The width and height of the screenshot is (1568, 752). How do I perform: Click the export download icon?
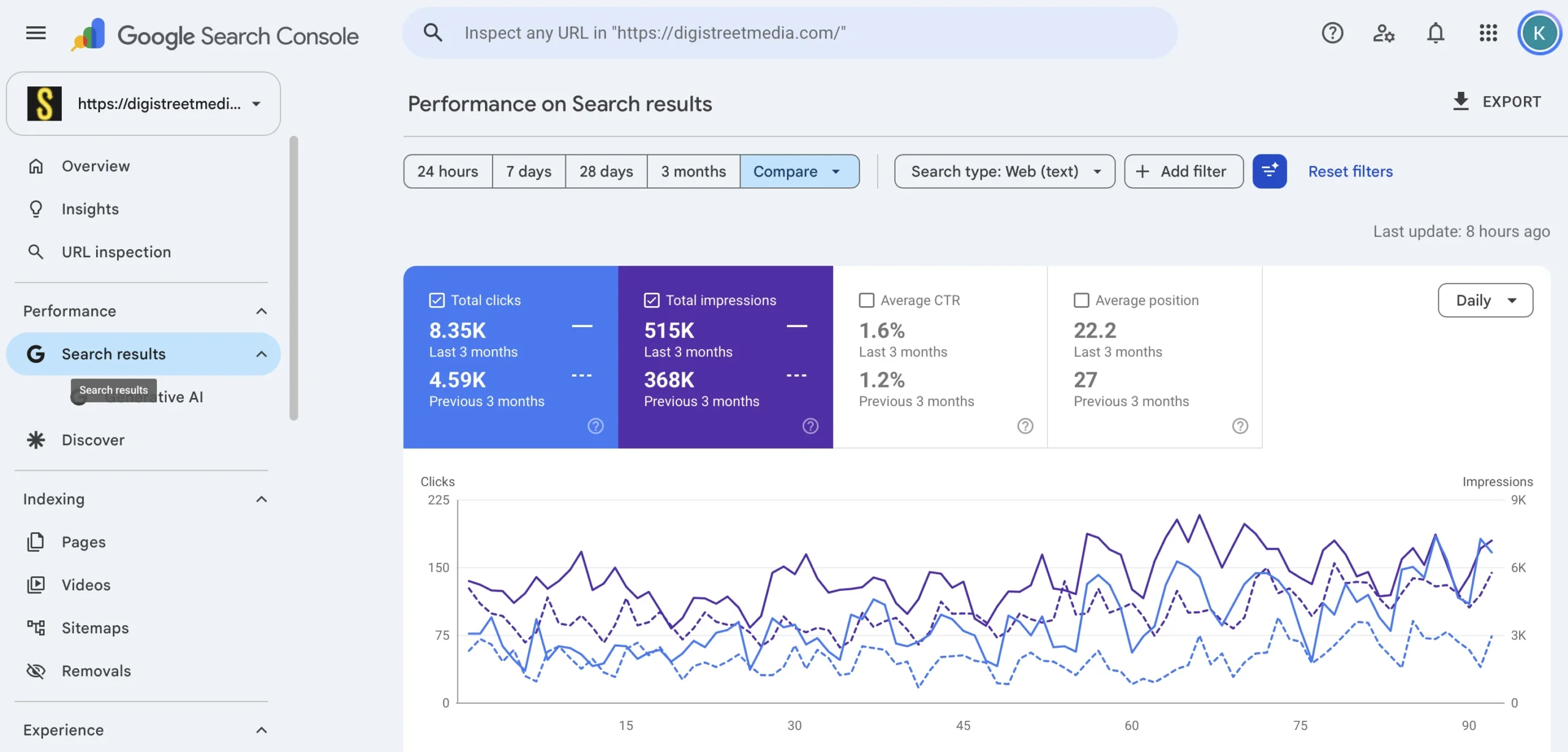(x=1461, y=102)
